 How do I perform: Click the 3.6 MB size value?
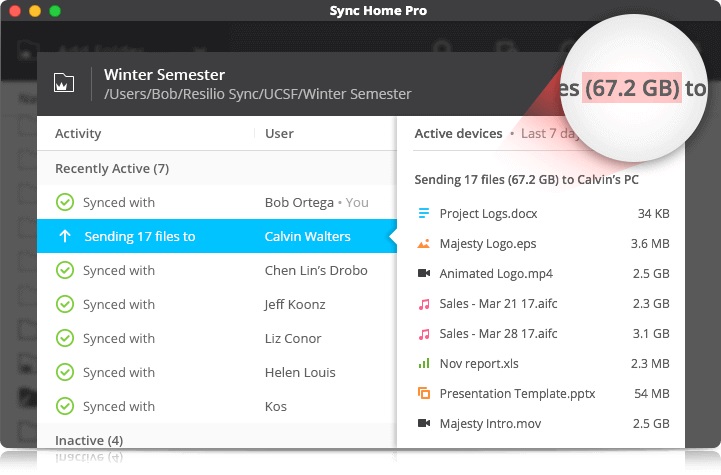coord(650,244)
